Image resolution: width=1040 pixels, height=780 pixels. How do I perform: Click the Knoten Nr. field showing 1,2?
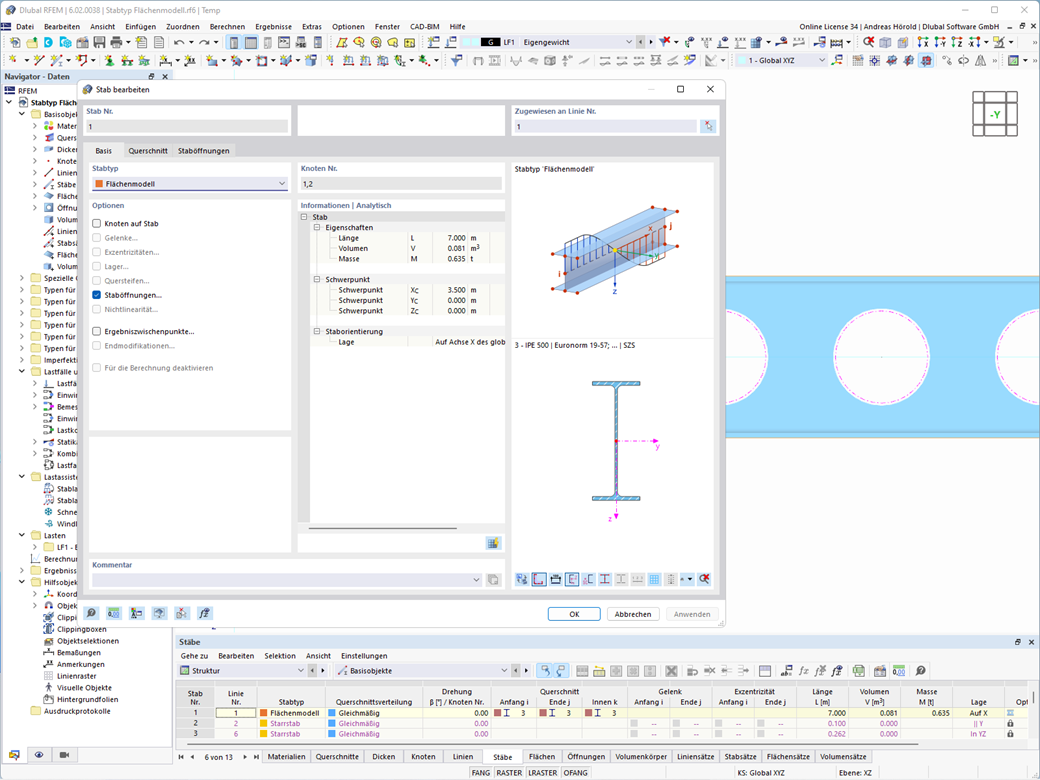tap(401, 184)
